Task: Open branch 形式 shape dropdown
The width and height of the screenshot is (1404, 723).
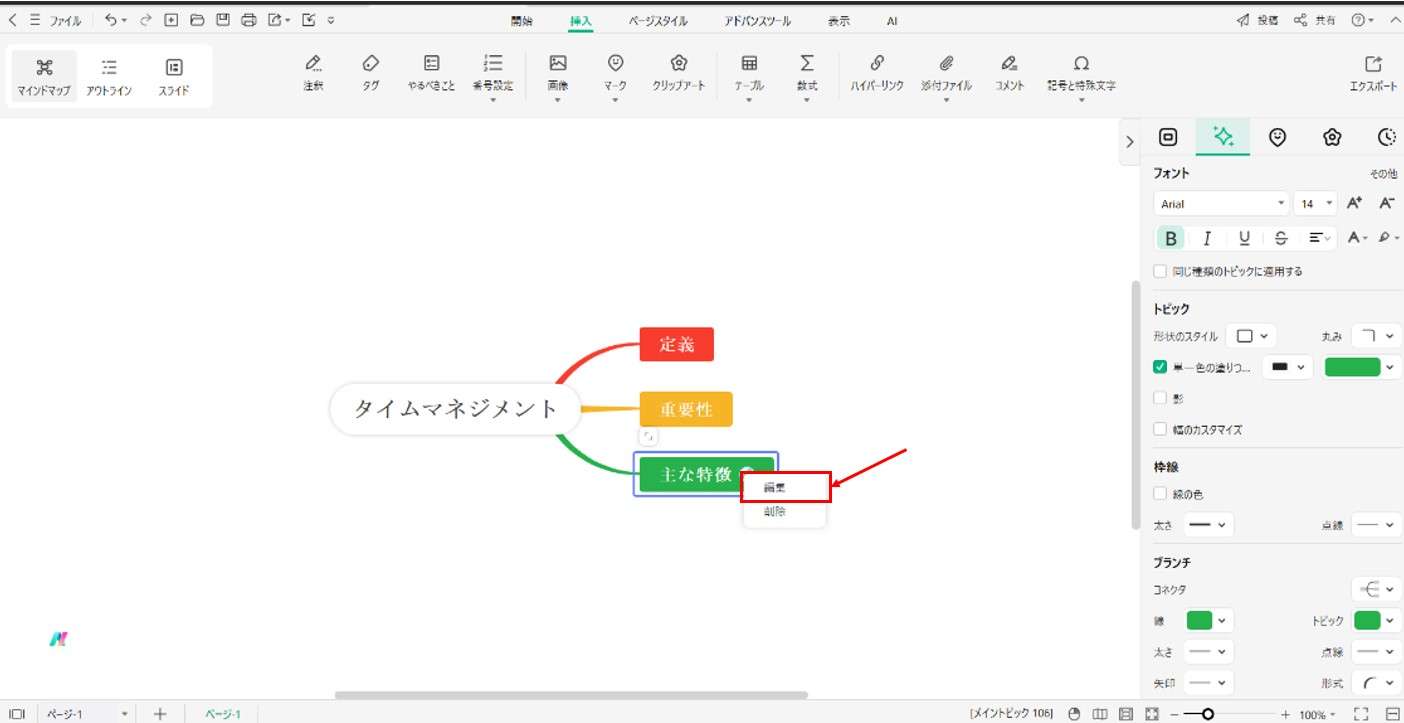Action: pos(1376,683)
